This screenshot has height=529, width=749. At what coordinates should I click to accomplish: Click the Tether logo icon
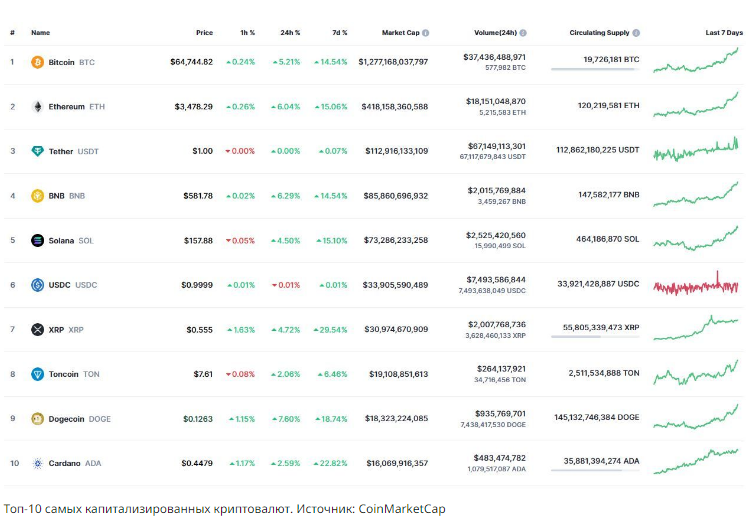click(37, 151)
